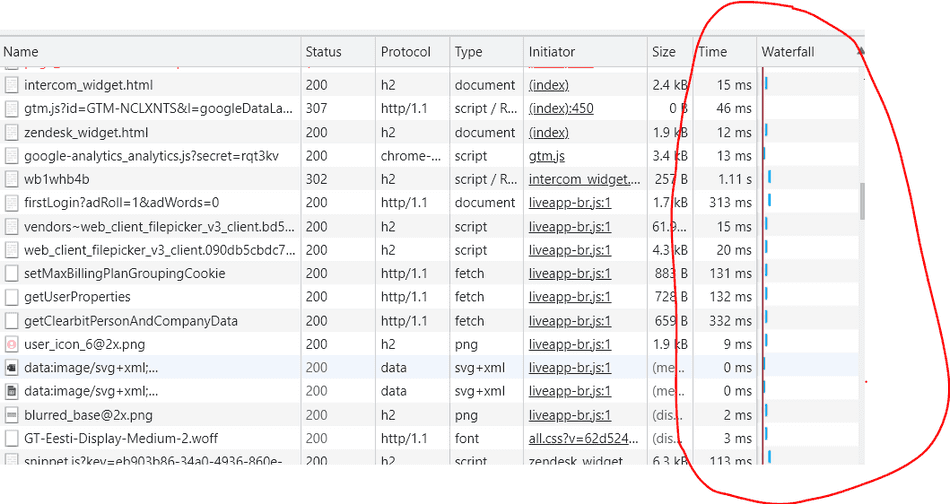Select the vendors~web_client_filepicker_v3_client request

tap(159, 227)
